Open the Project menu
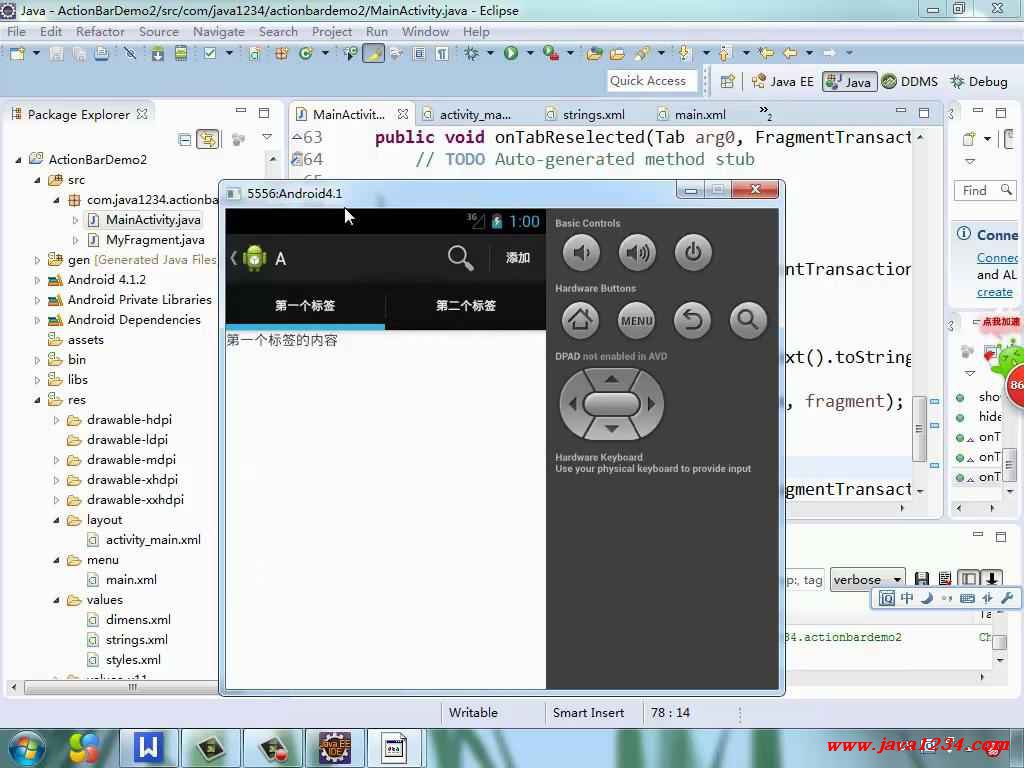Image resolution: width=1024 pixels, height=768 pixels. (331, 31)
